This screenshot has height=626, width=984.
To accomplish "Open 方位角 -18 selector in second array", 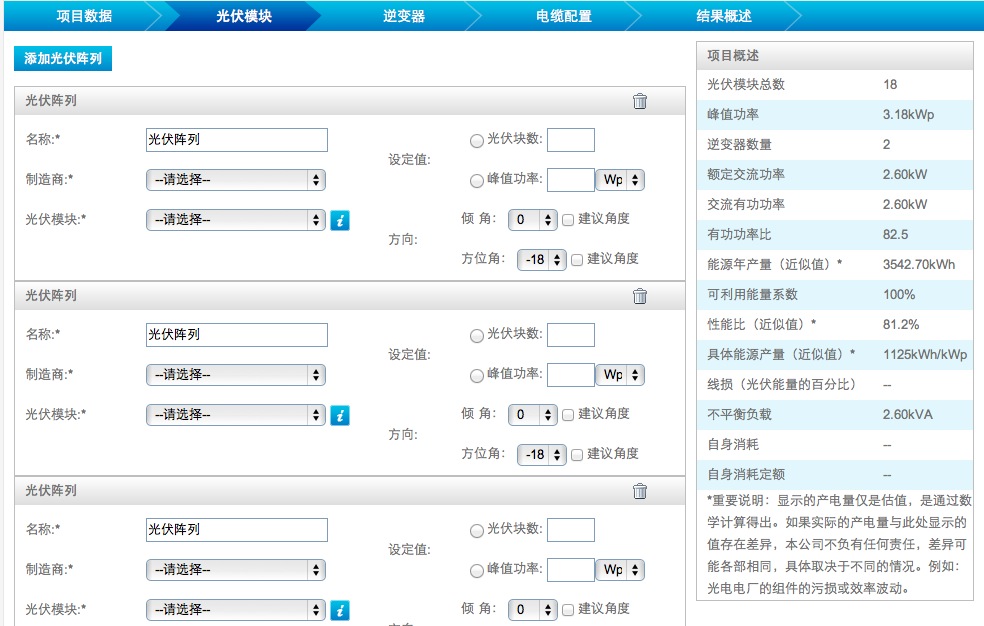I will pyautogui.click(x=542, y=455).
